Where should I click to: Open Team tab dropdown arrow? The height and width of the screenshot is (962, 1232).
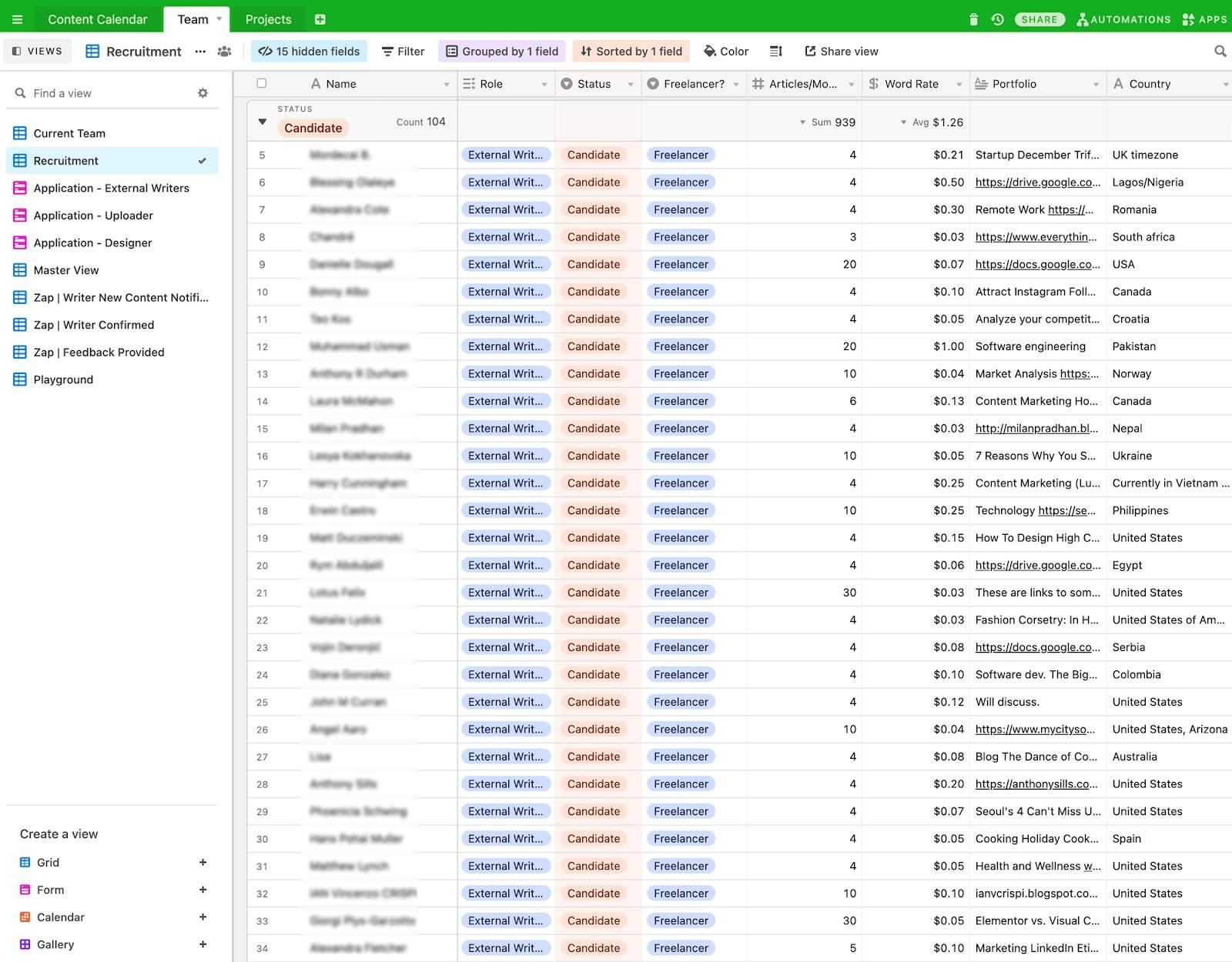pos(219,18)
